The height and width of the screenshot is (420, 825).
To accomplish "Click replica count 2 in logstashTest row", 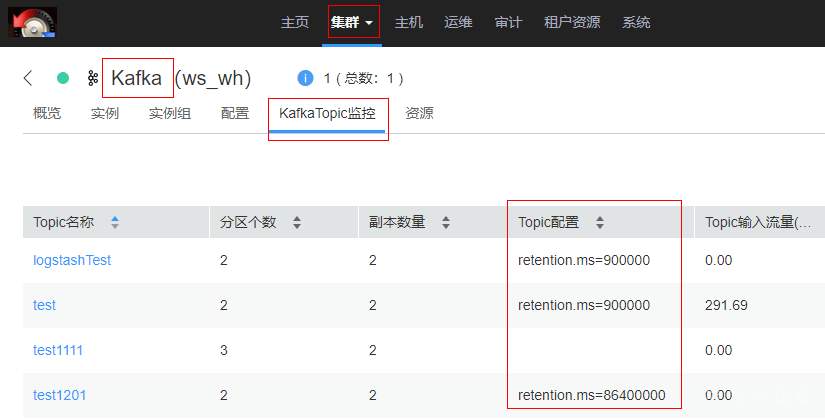I will (373, 261).
